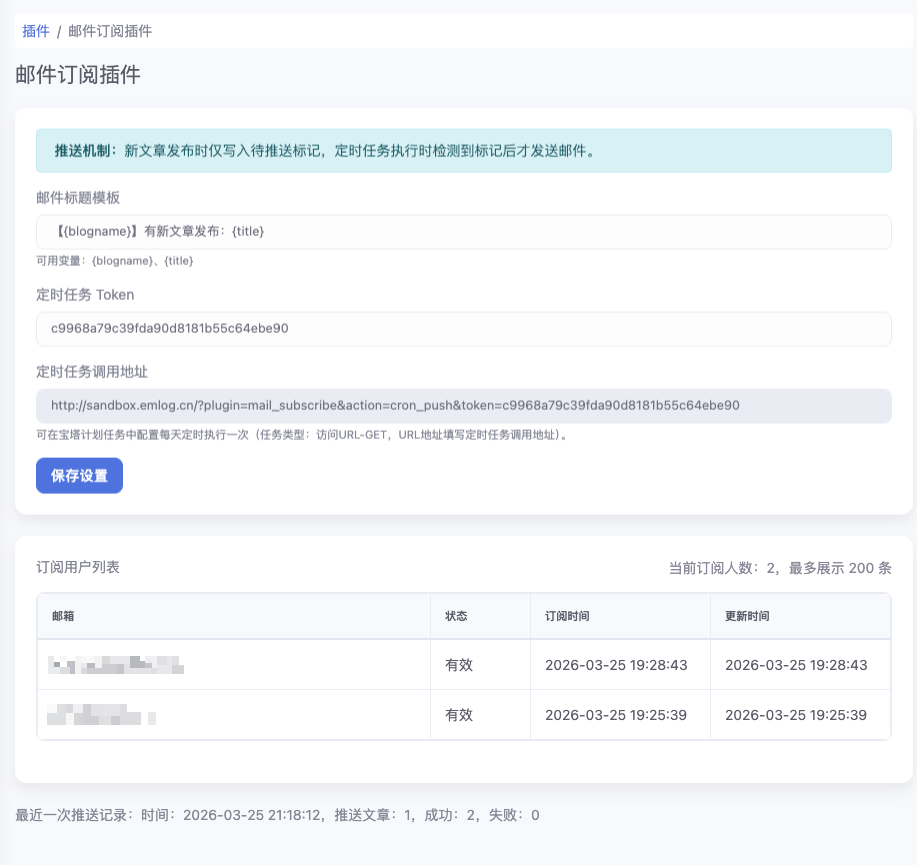Click subscription time 2026-03-25 19:25:39

(616, 715)
